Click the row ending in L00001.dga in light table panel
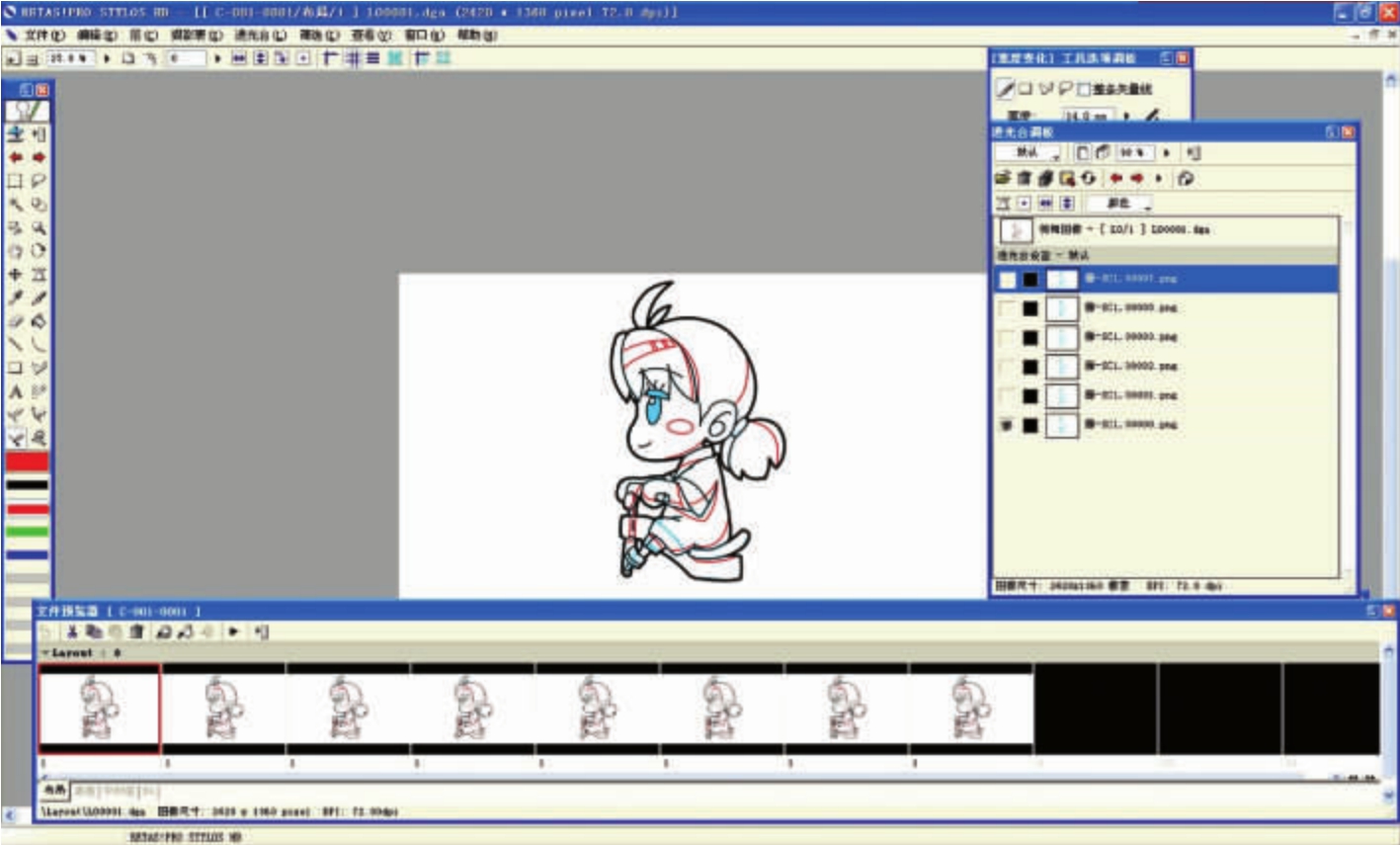 [x=1167, y=229]
